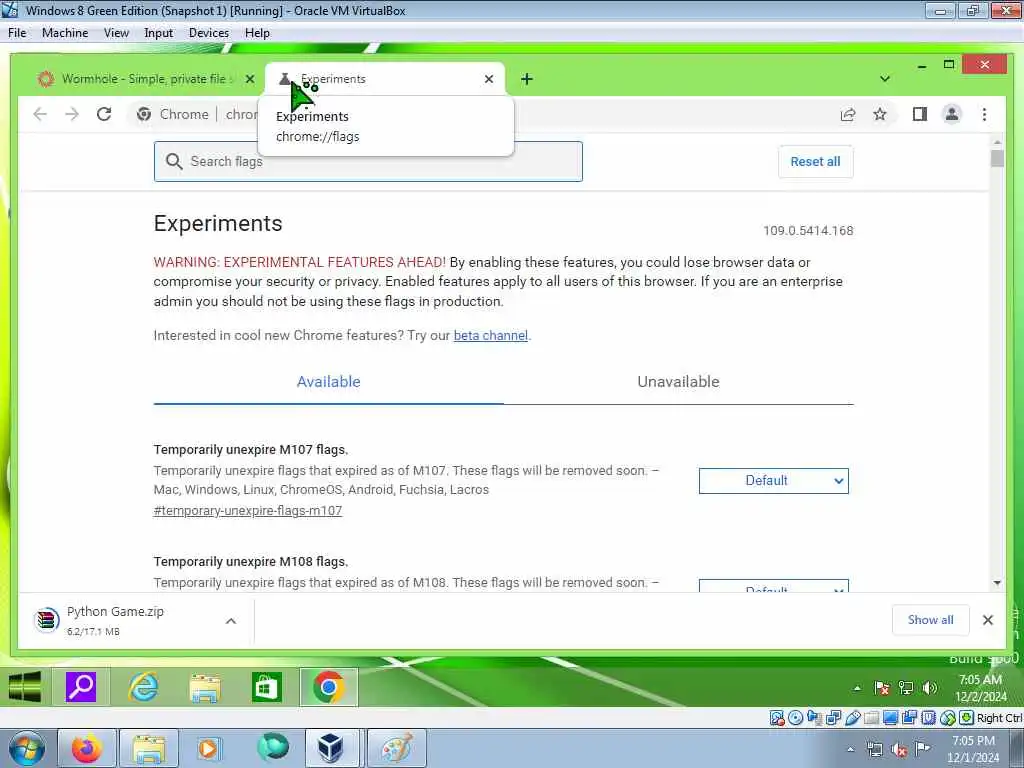Open the VirtualBox File menu
The height and width of the screenshot is (768, 1024).
pyautogui.click(x=17, y=33)
